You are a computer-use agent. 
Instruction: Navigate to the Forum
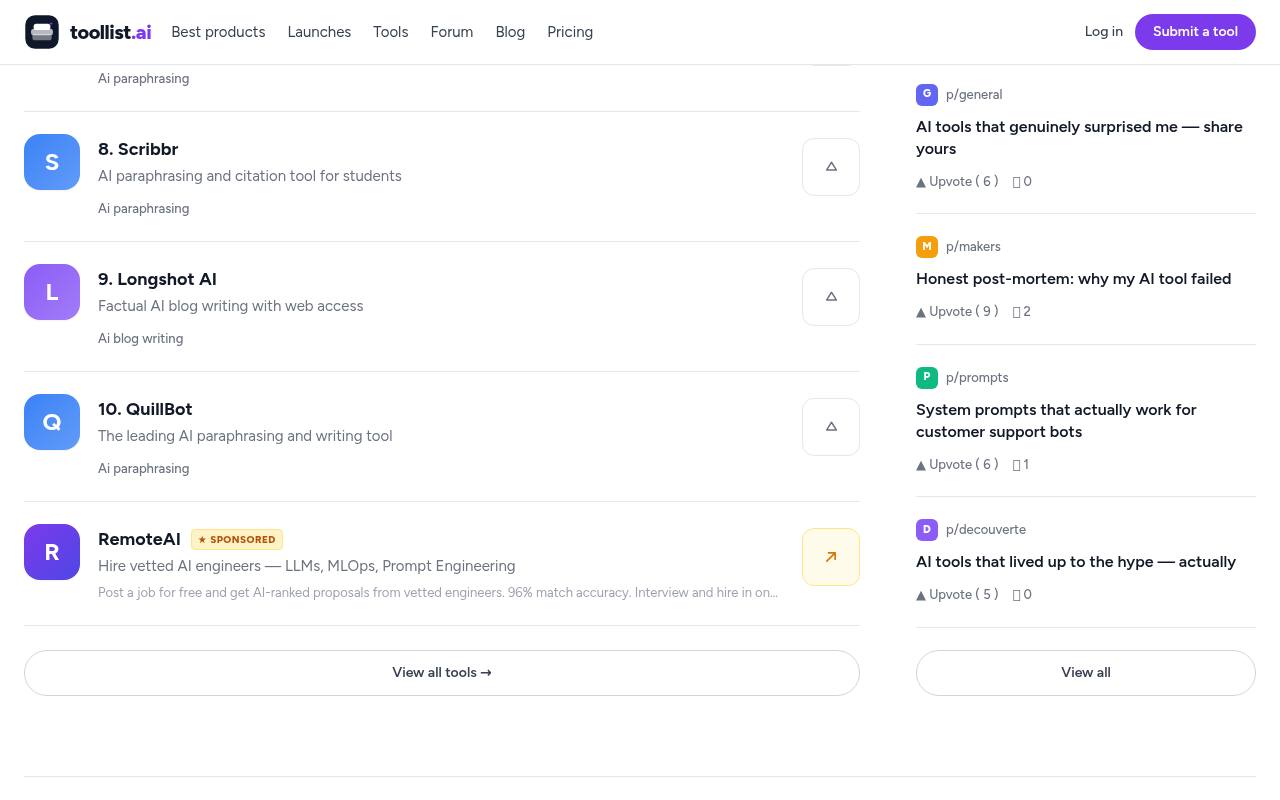(x=452, y=32)
